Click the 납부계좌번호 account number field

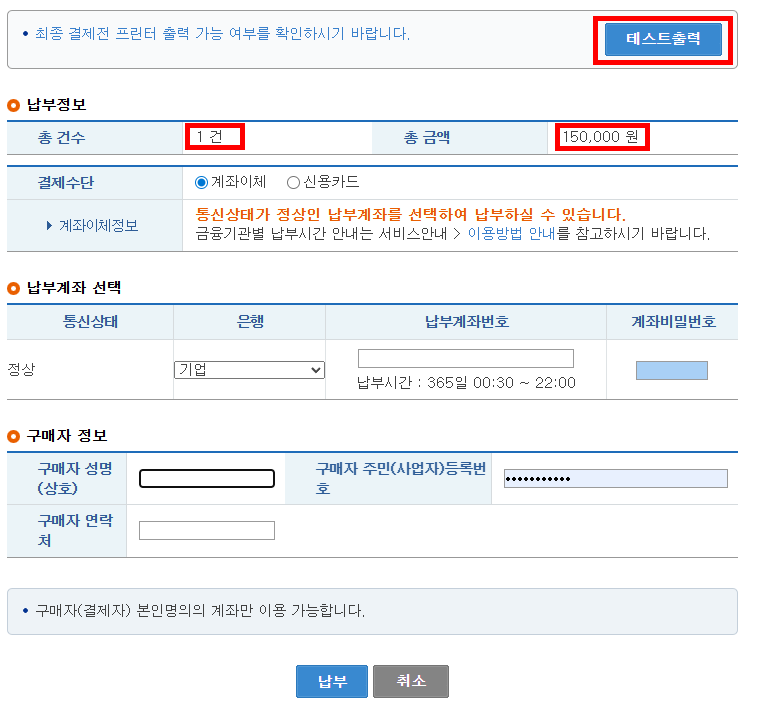click(465, 357)
